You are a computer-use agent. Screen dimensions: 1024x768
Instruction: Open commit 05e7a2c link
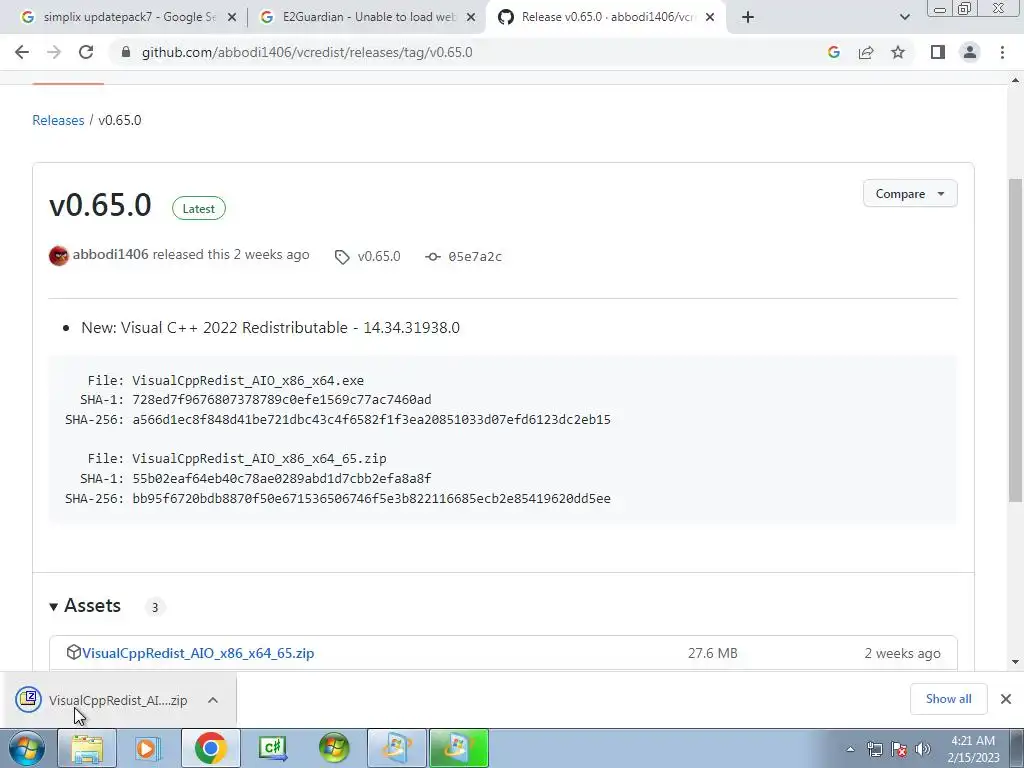coord(475,257)
